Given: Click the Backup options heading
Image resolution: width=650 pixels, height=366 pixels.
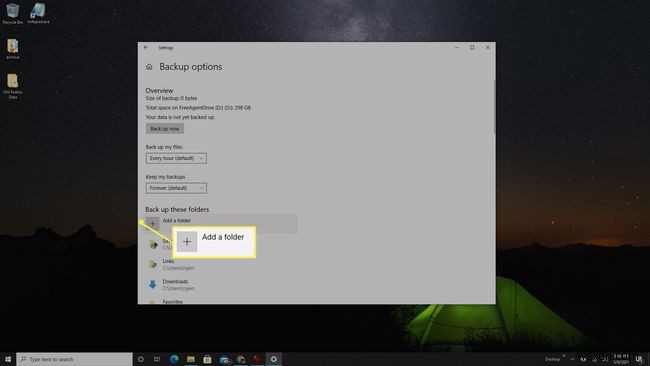Looking at the screenshot, I should (x=191, y=67).
